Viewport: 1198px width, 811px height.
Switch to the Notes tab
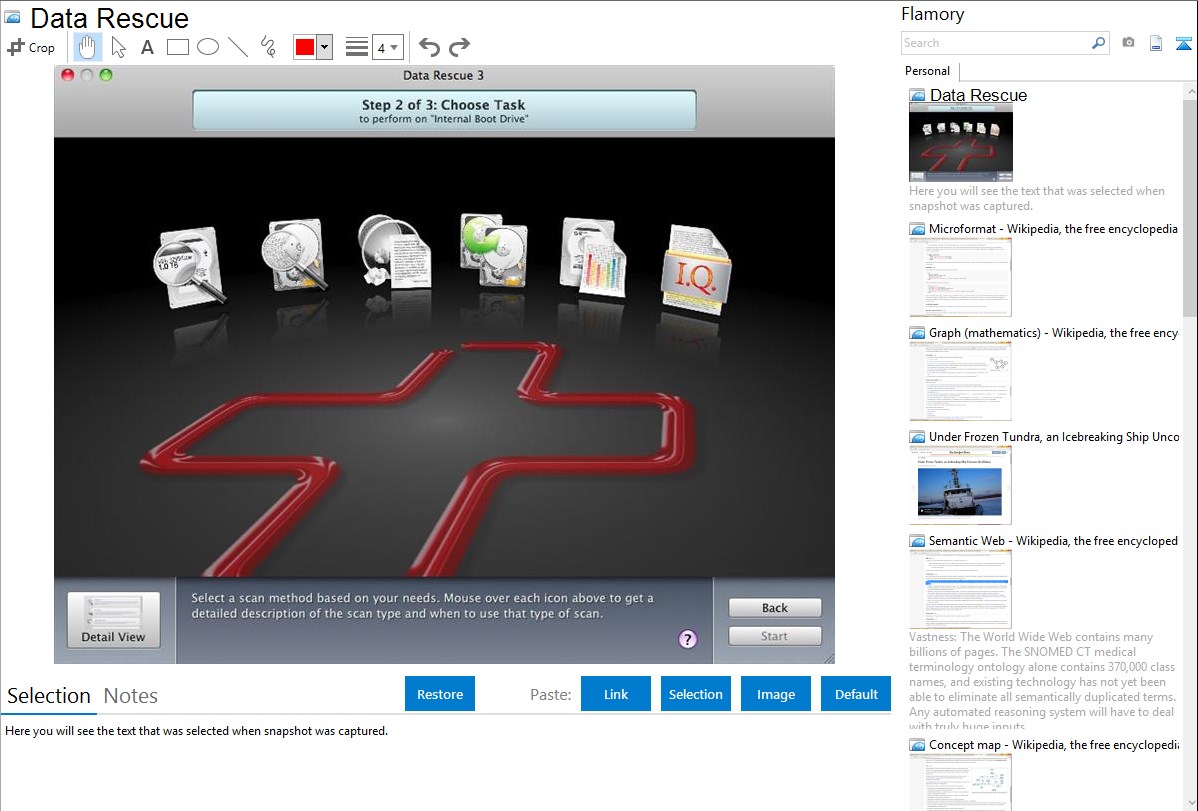[x=131, y=696]
